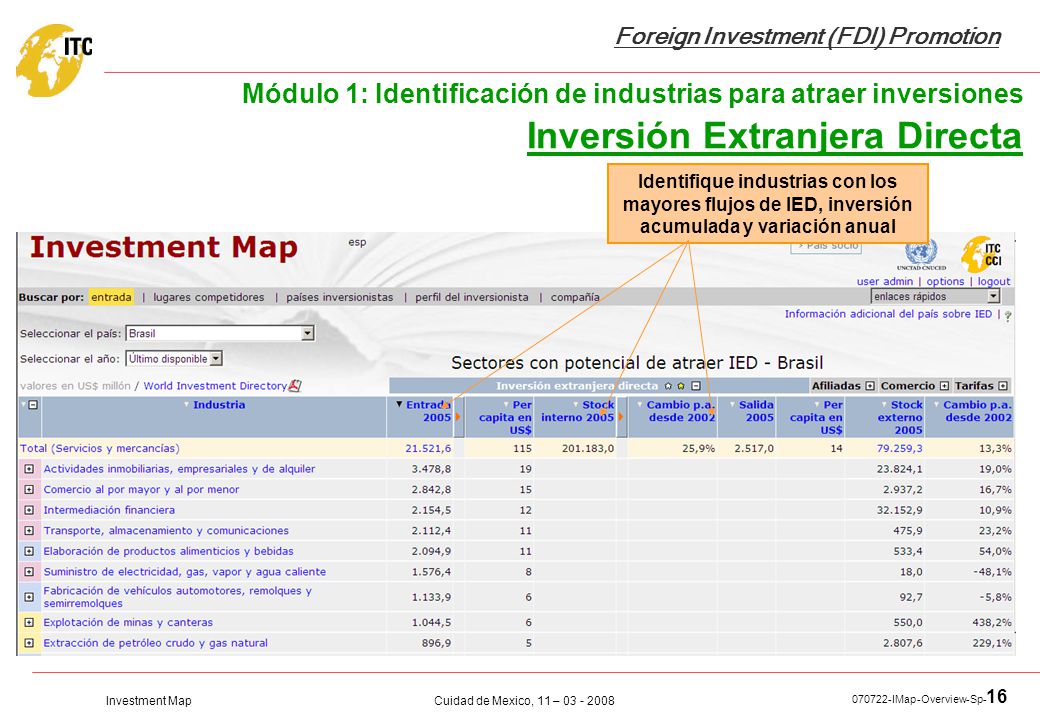Click the user admin link
The height and width of the screenshot is (720, 1040).
(x=885, y=281)
